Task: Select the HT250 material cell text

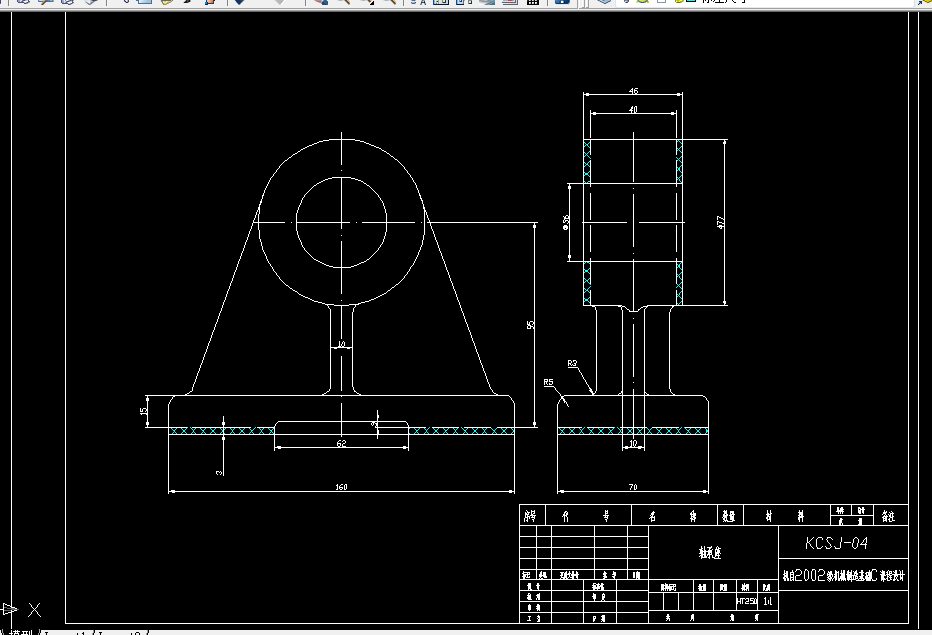Action: 747,601
